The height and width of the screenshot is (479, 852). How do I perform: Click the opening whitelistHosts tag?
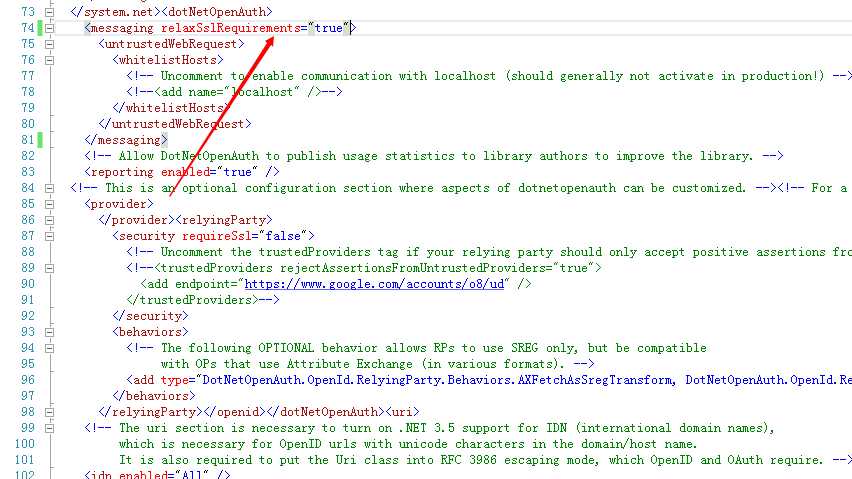168,60
